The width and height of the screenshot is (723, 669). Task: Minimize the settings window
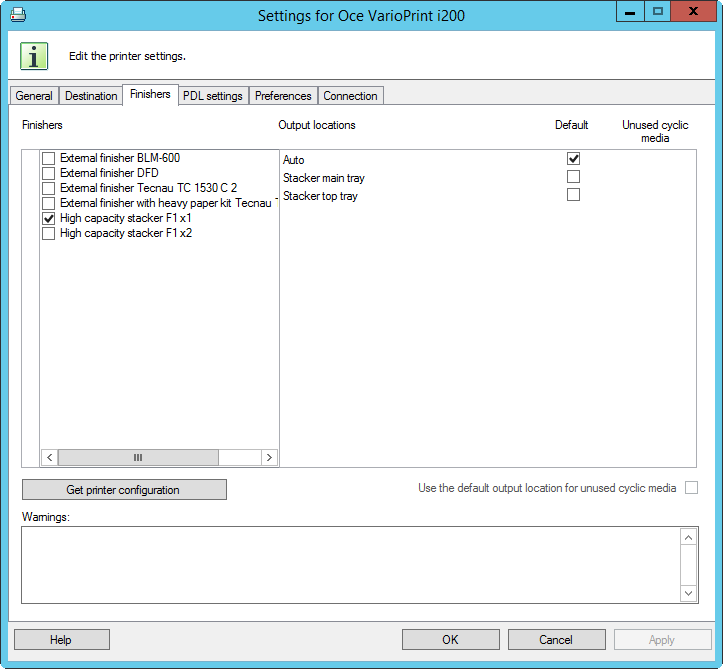(x=630, y=12)
